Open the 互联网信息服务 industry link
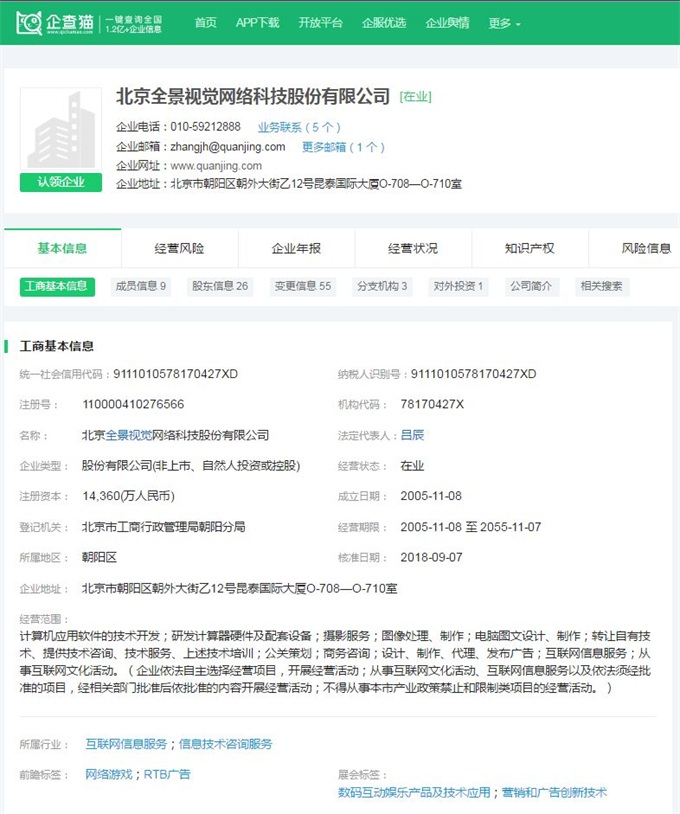The image size is (680, 814). [126, 744]
